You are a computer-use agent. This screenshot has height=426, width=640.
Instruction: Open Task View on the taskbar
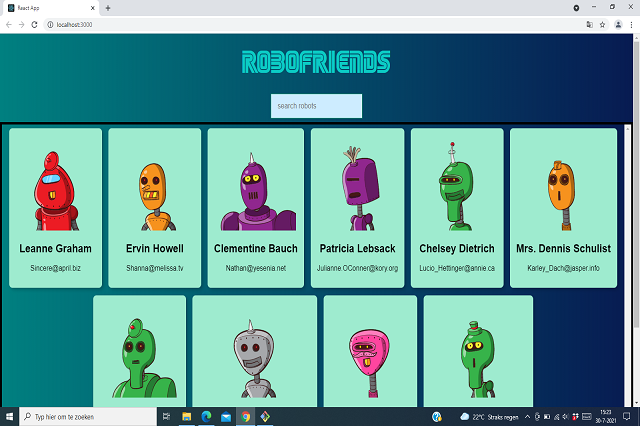tap(166, 417)
